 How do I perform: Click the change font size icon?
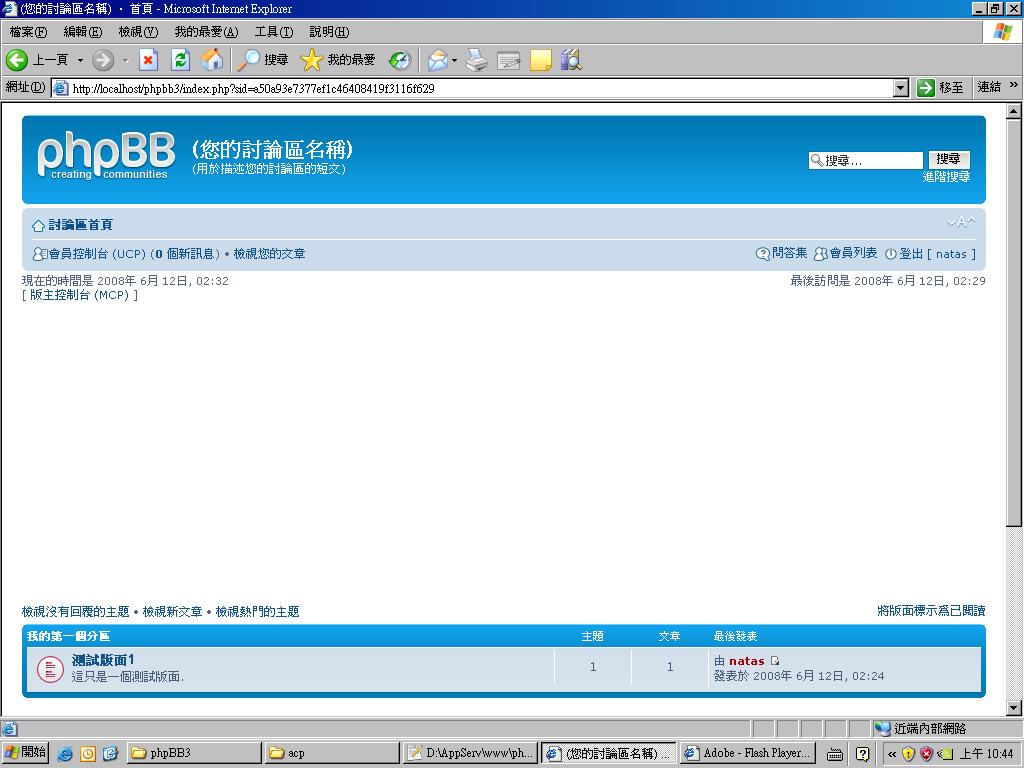pyautogui.click(x=960, y=222)
